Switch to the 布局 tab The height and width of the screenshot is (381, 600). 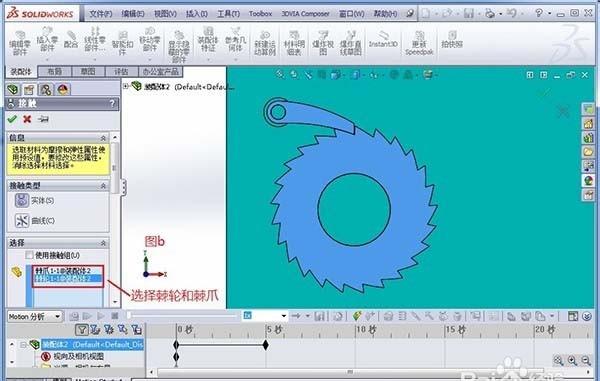pyautogui.click(x=54, y=72)
